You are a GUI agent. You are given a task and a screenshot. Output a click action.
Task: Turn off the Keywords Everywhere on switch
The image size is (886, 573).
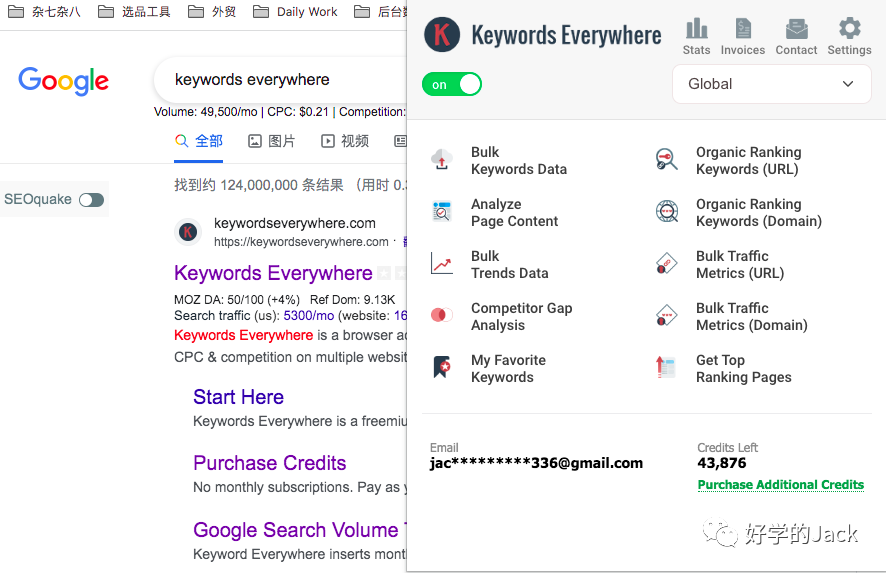pos(451,84)
